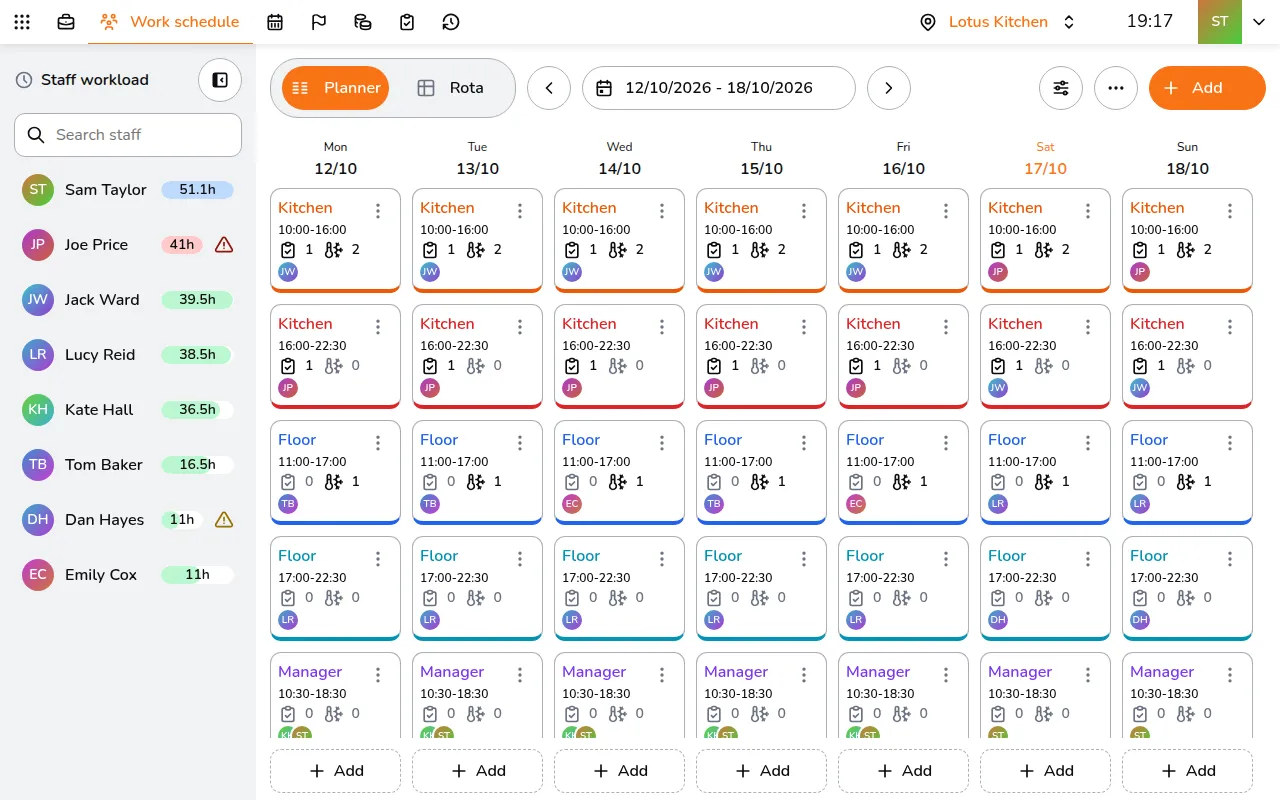1280x800 pixels.
Task: Open options for Wednesday Floor 11:00-17:00 shift
Action: pos(662,443)
